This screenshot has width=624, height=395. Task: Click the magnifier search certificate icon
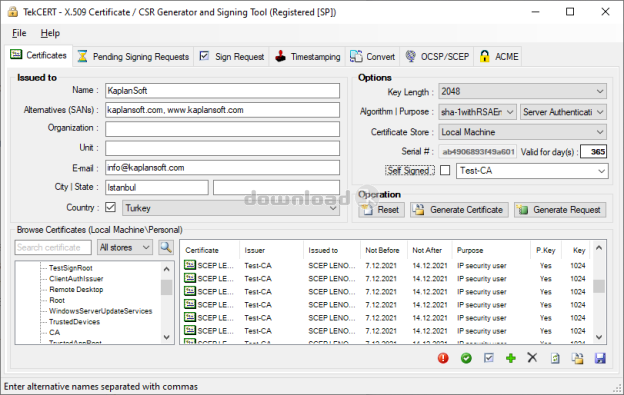click(166, 247)
